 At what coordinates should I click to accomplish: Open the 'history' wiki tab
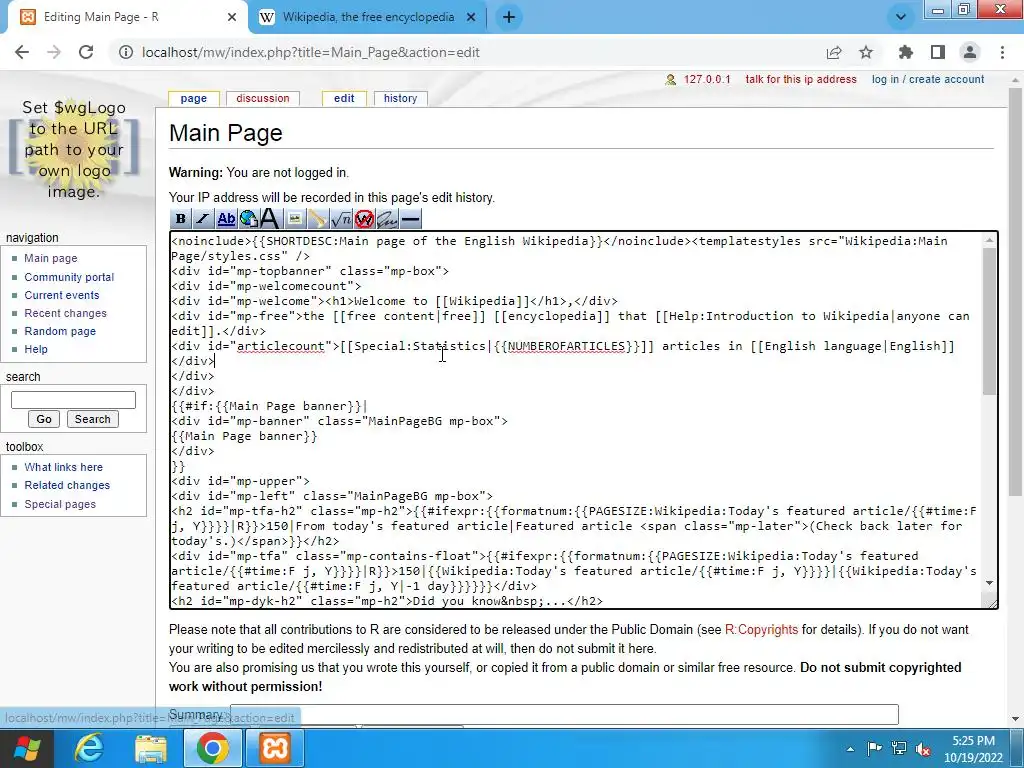(400, 98)
